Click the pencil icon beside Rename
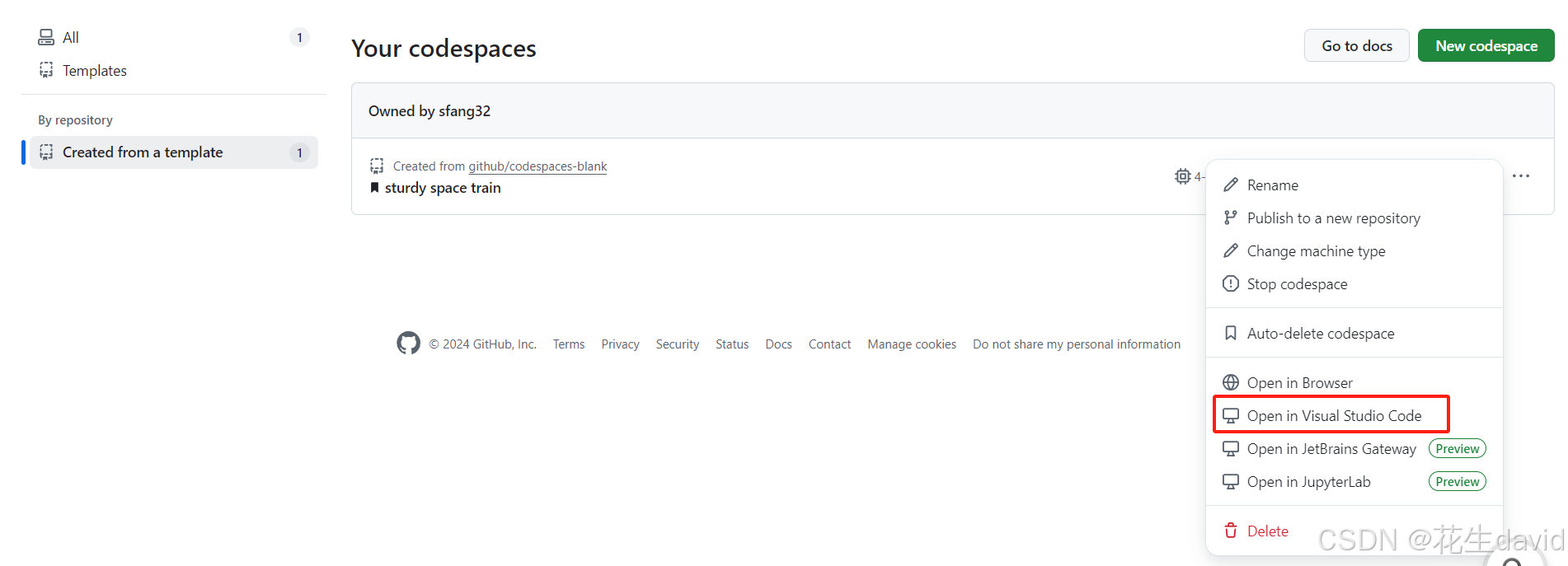Viewport: 1568px width, 566px height. pos(1231,185)
